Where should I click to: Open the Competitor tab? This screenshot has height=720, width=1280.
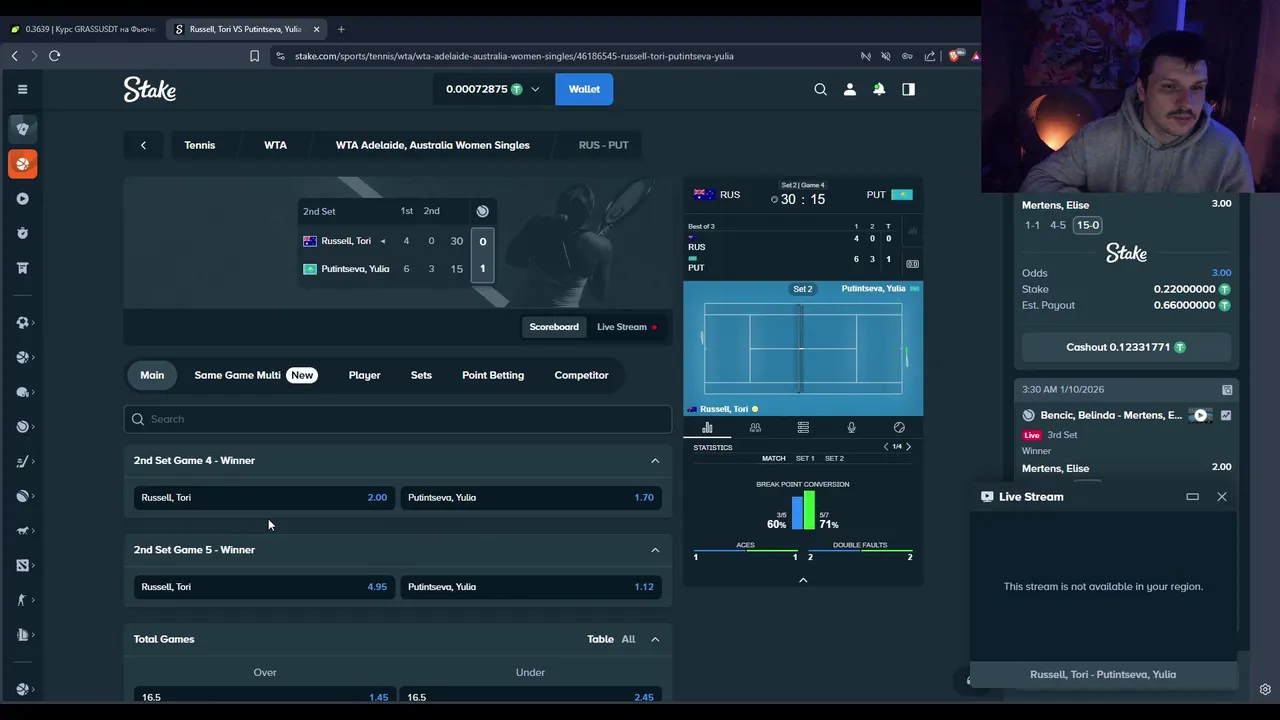tap(581, 375)
